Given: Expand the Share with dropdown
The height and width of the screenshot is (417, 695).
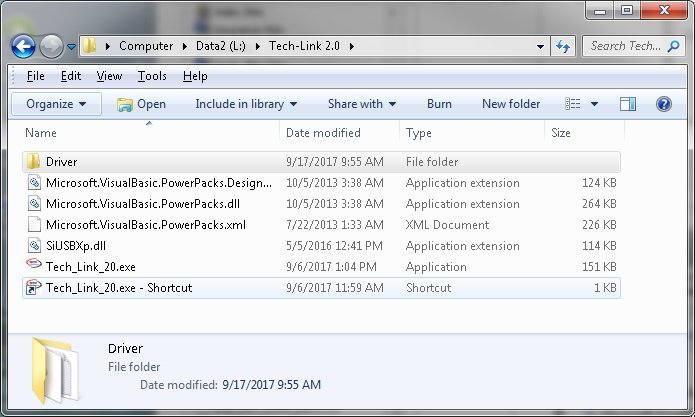Looking at the screenshot, I should [x=361, y=104].
